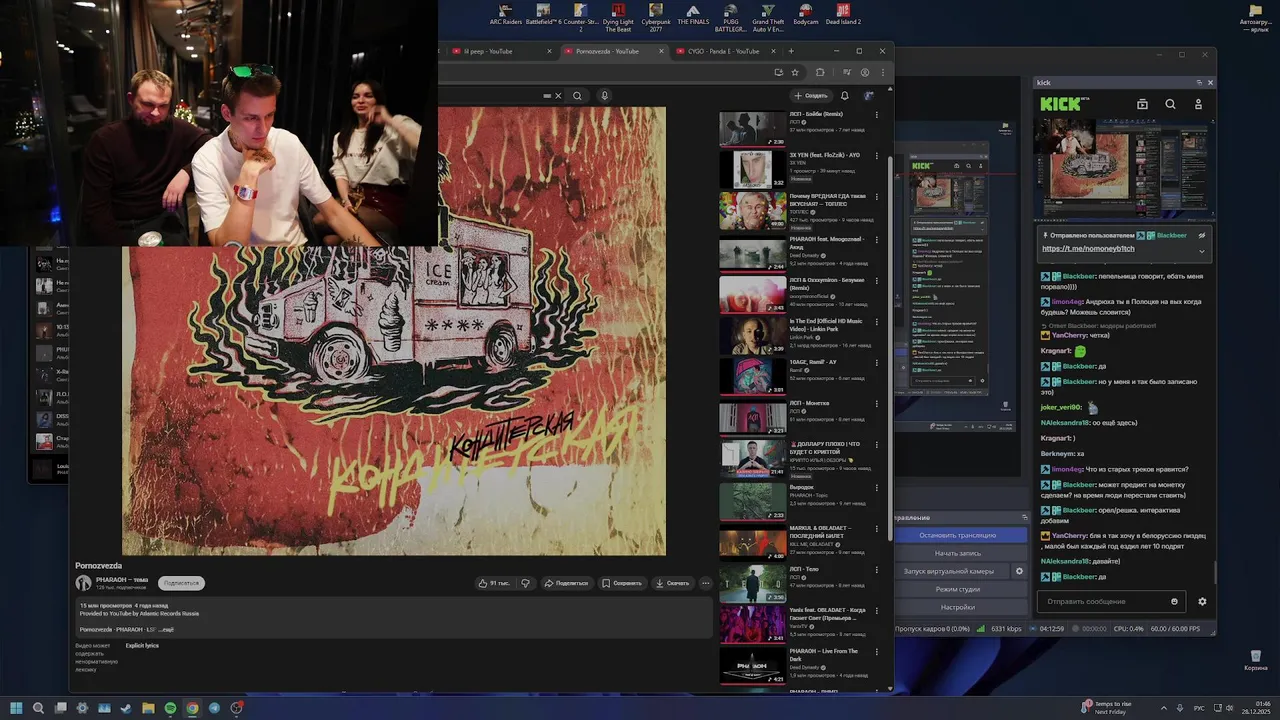Enable Studio Mode in OBS (Режим студии)

click(x=957, y=589)
